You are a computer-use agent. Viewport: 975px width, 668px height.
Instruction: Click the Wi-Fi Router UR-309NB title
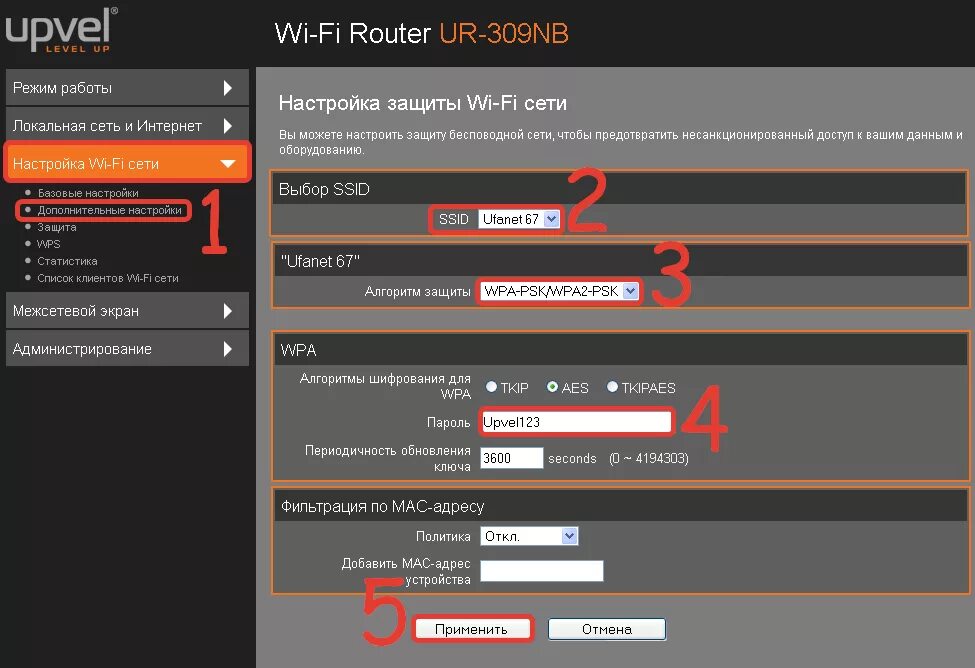pyautogui.click(x=422, y=34)
